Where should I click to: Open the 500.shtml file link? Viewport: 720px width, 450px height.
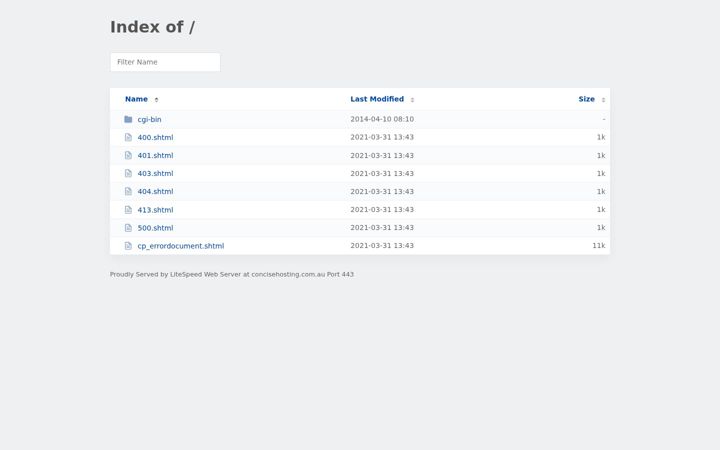point(155,228)
